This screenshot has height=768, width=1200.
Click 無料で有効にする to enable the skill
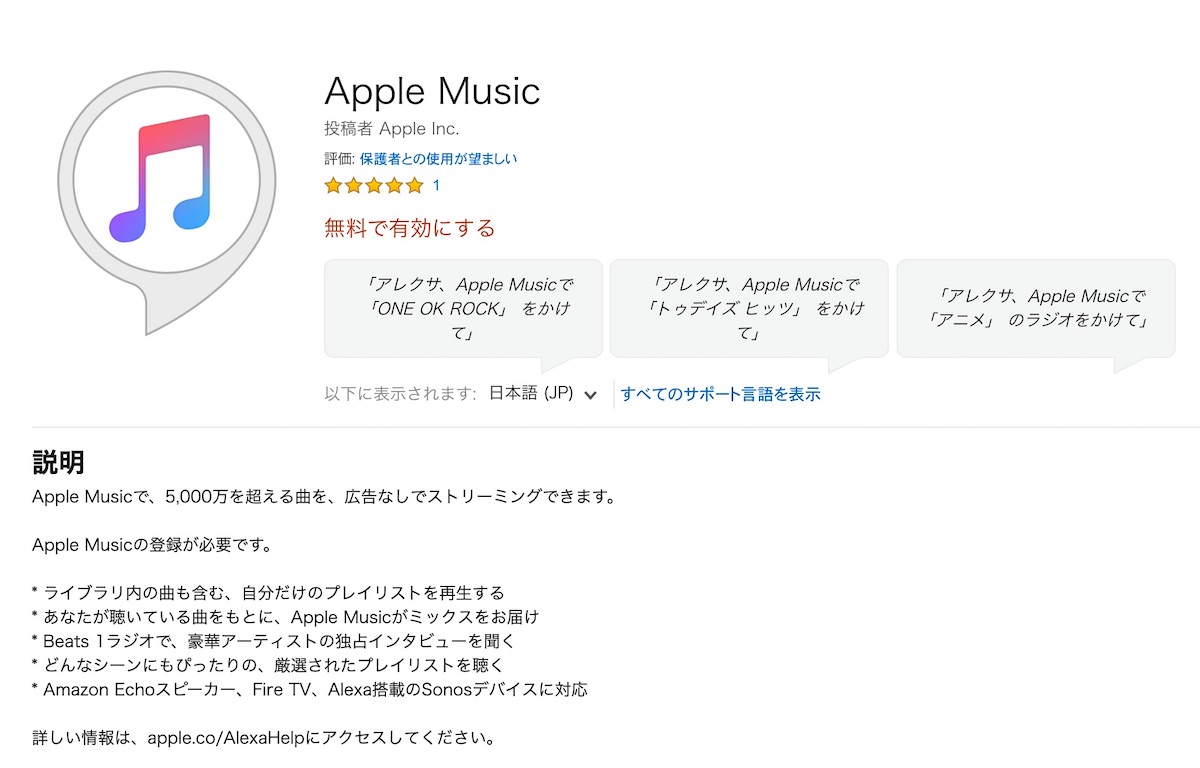pyautogui.click(x=410, y=228)
